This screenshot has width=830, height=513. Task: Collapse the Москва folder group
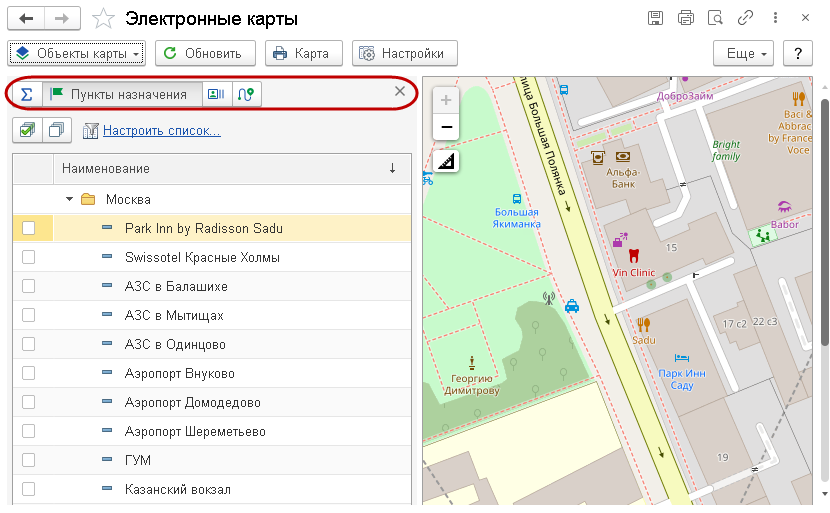point(69,199)
